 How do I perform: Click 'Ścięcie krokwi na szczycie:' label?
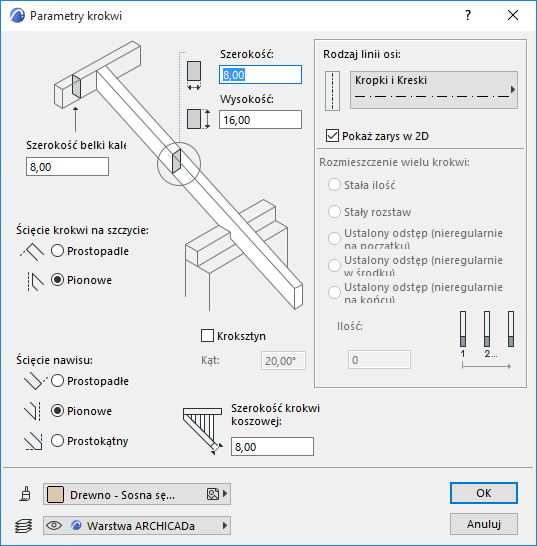(83, 230)
